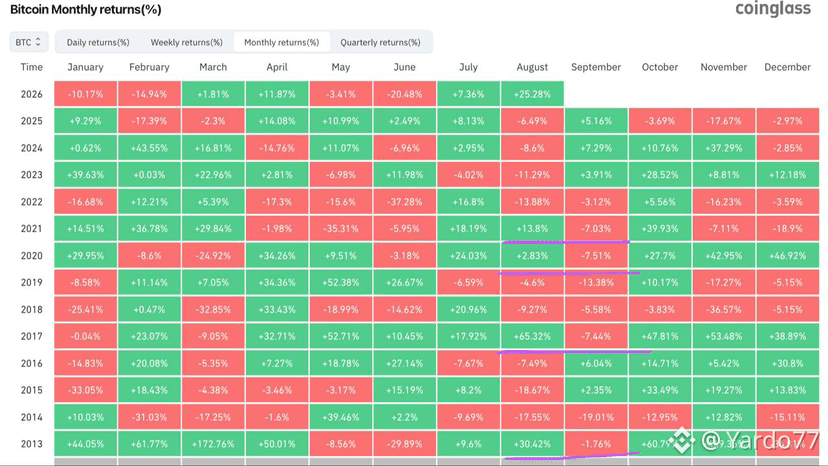The height and width of the screenshot is (466, 828).
Task: Select the +61.77% February 2013 cell
Action: click(149, 444)
